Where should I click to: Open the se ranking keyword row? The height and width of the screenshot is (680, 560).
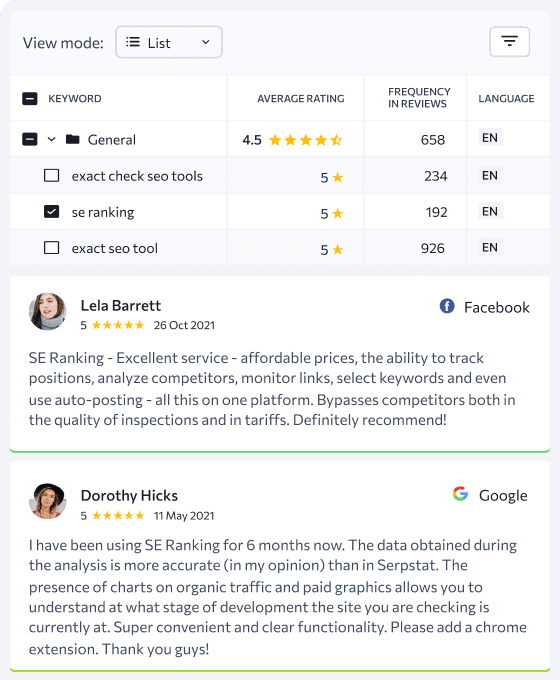point(280,212)
